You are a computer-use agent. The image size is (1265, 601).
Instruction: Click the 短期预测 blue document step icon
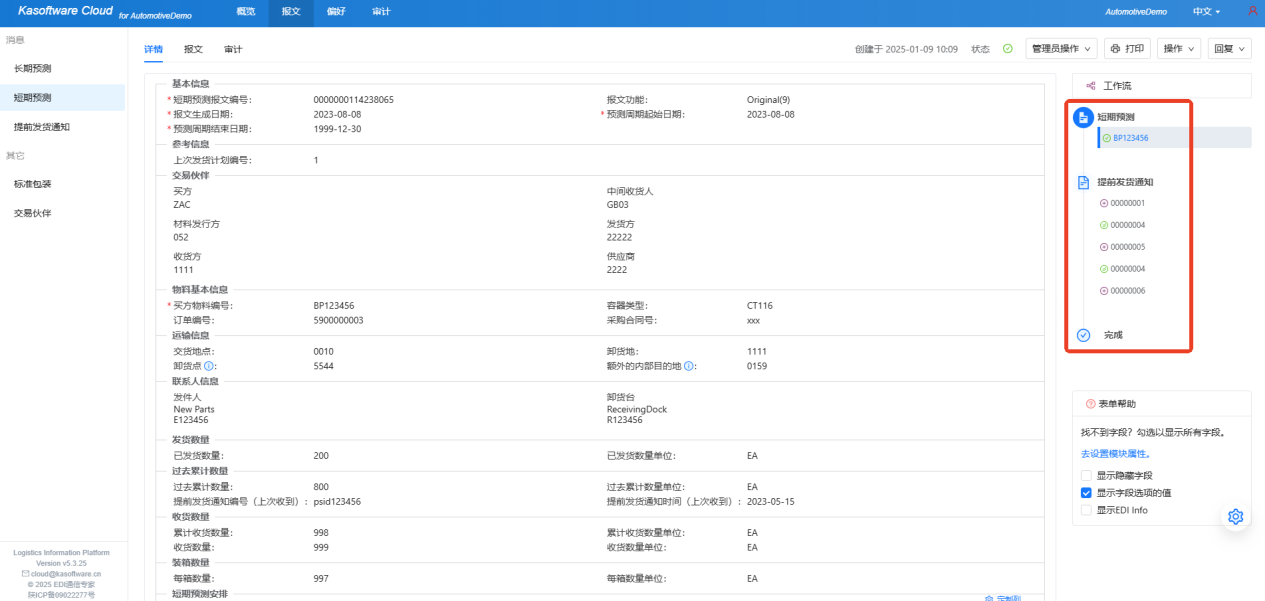1083,117
